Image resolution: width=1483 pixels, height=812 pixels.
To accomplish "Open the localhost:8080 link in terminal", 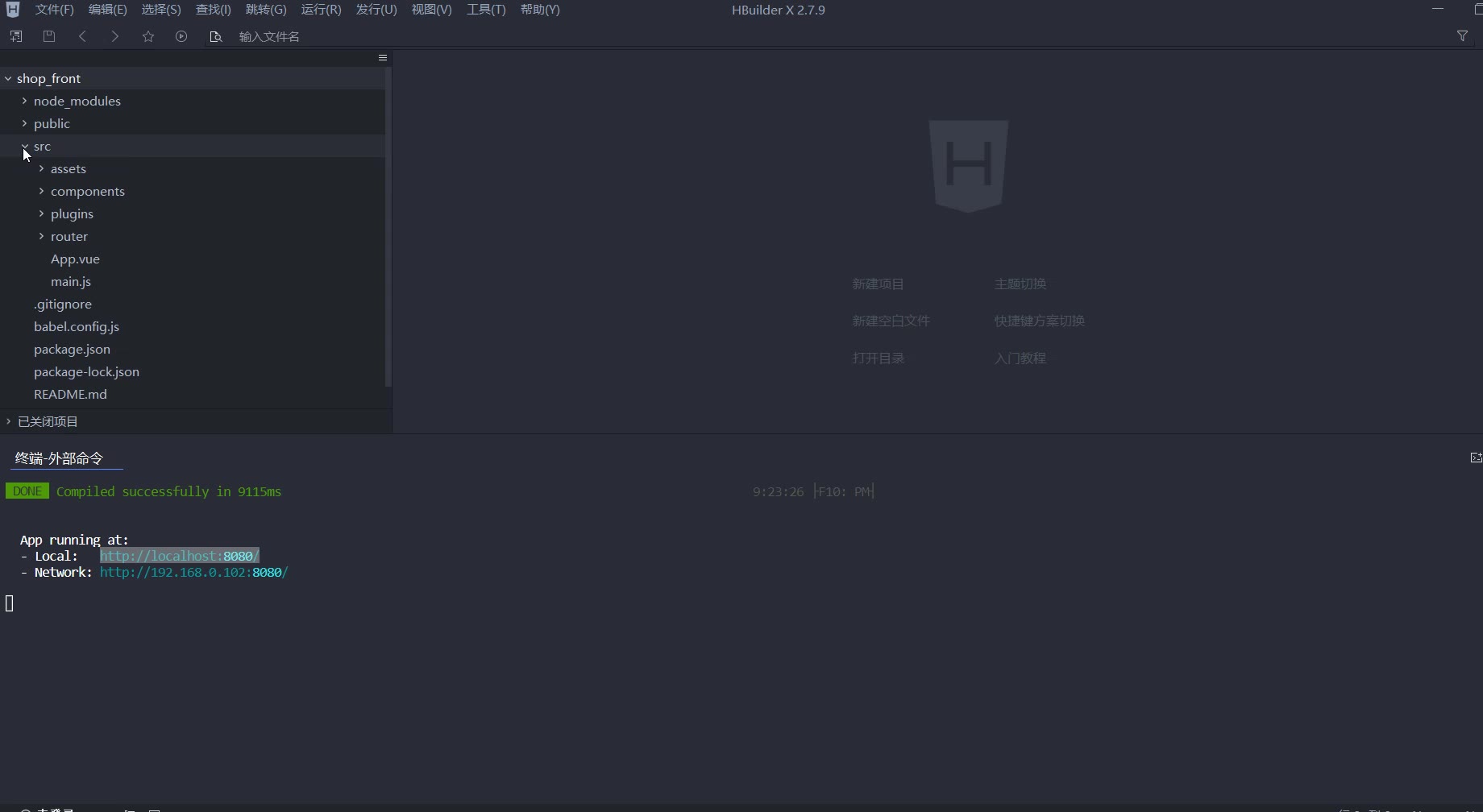I will (x=179, y=556).
